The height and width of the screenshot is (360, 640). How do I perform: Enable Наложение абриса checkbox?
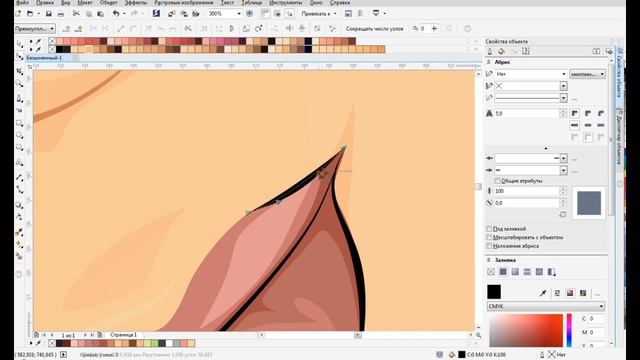point(489,246)
